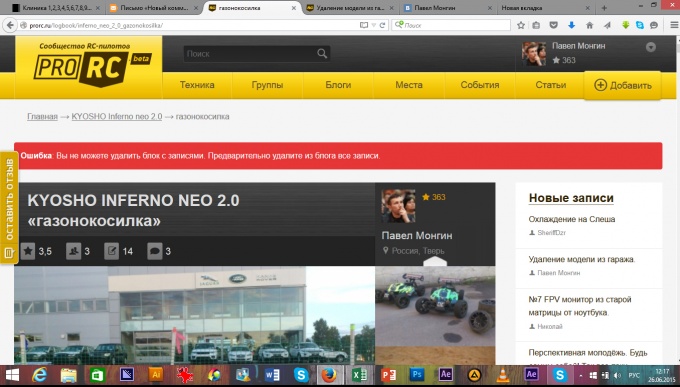Switch to Павел Монгин browser tab

(448, 8)
